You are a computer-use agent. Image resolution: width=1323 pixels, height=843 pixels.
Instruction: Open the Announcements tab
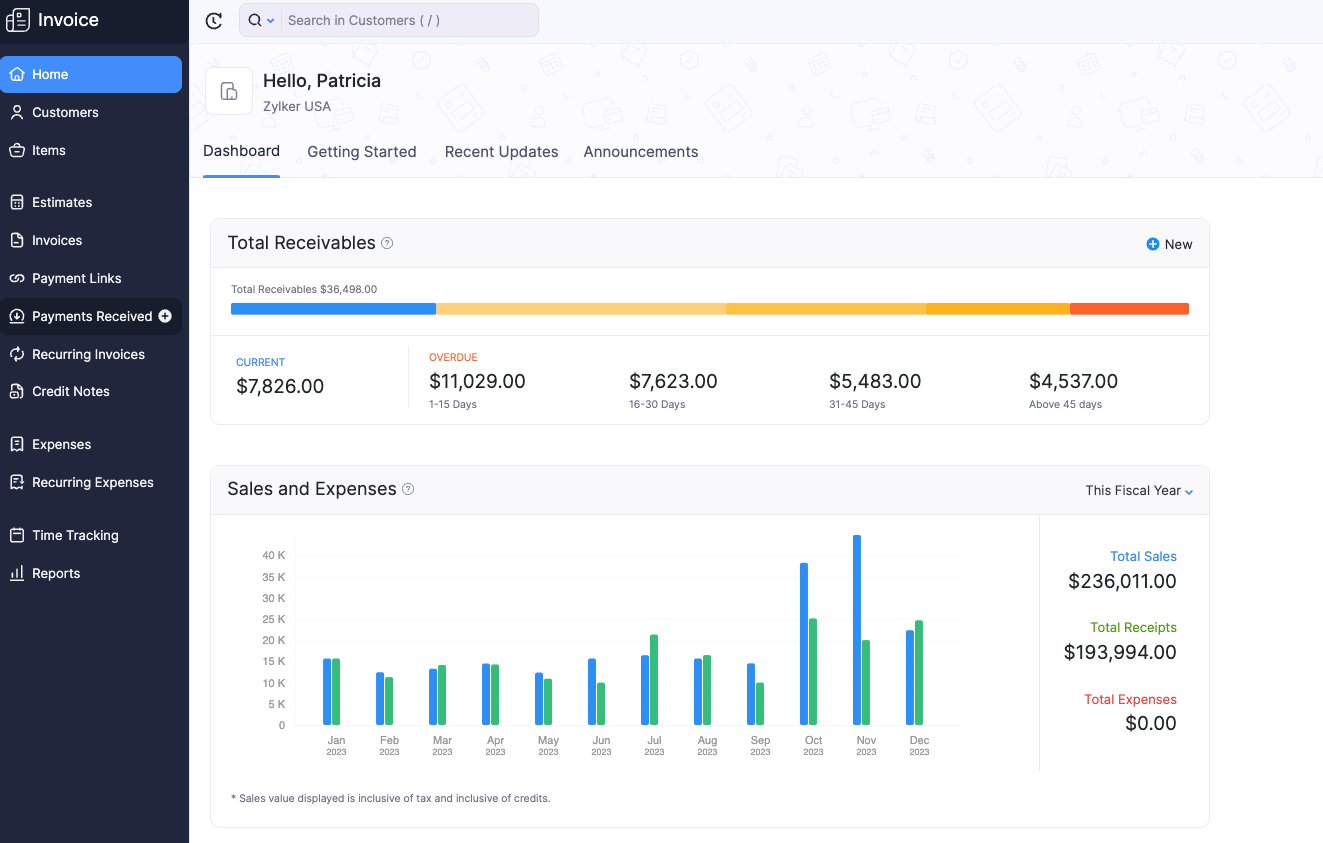pos(640,152)
